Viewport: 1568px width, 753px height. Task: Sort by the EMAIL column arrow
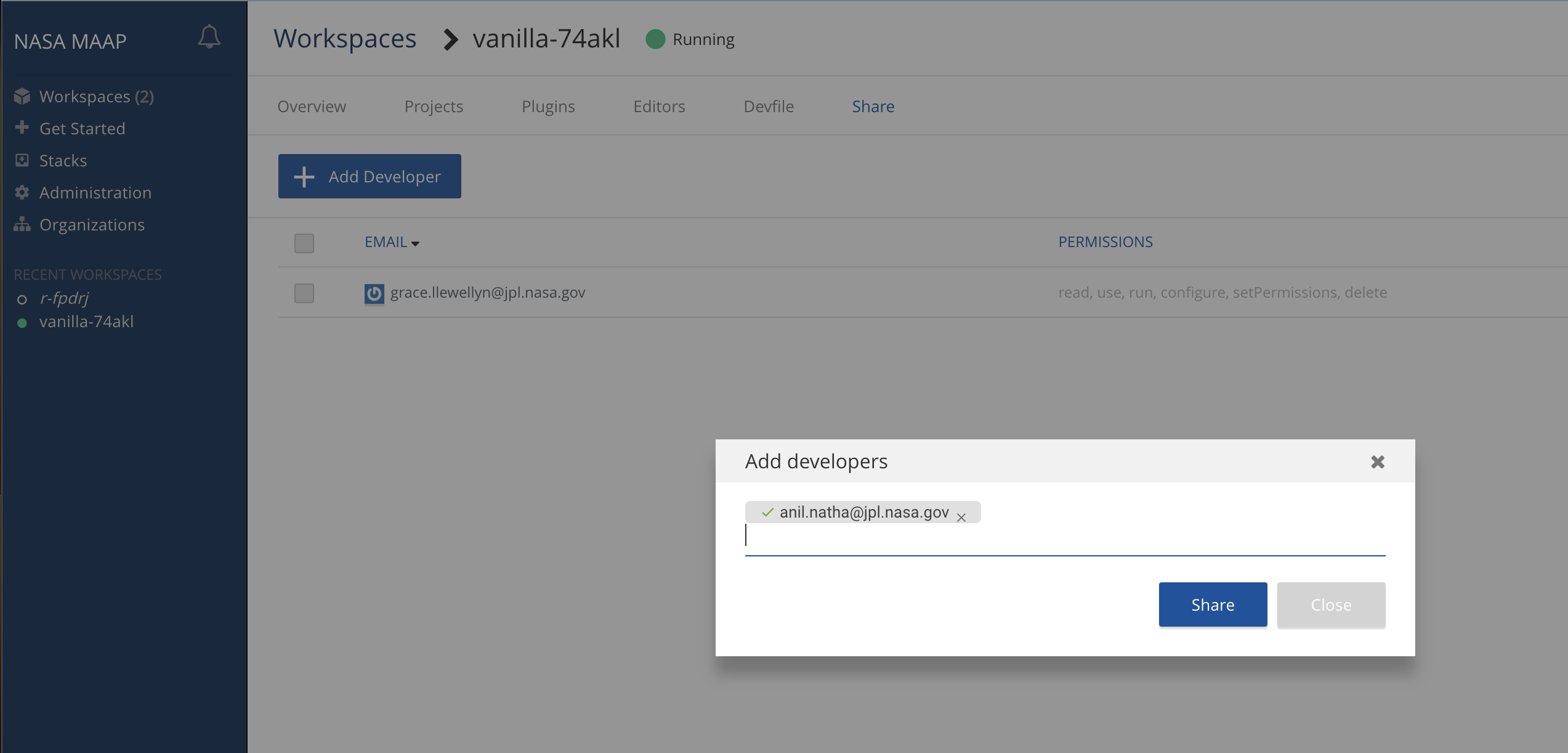[416, 243]
